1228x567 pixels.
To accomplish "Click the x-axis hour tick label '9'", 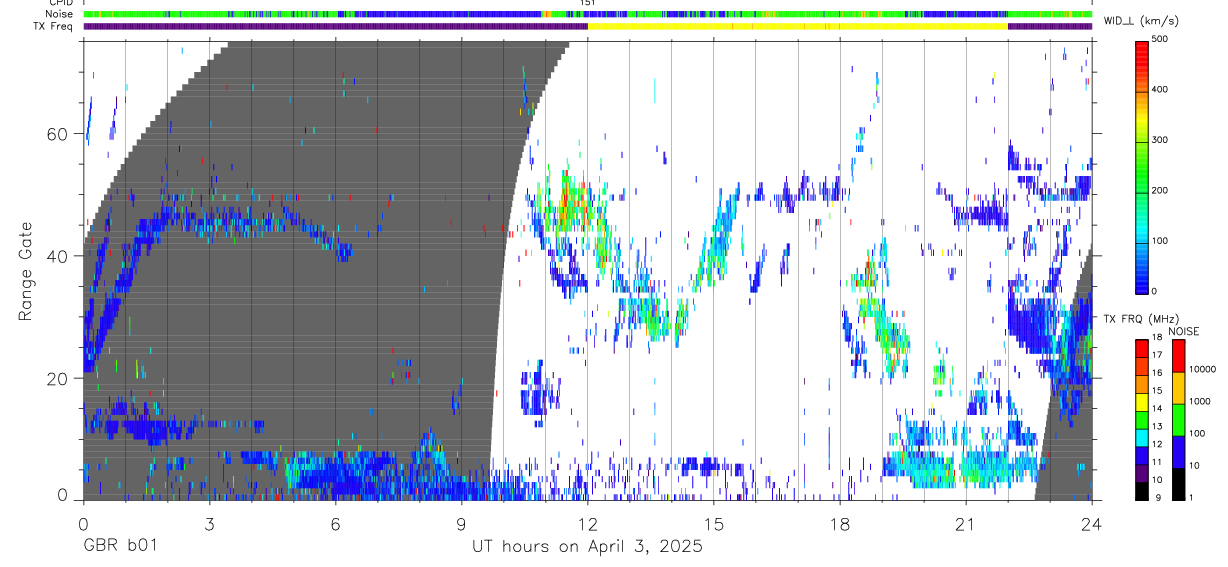I will [462, 524].
